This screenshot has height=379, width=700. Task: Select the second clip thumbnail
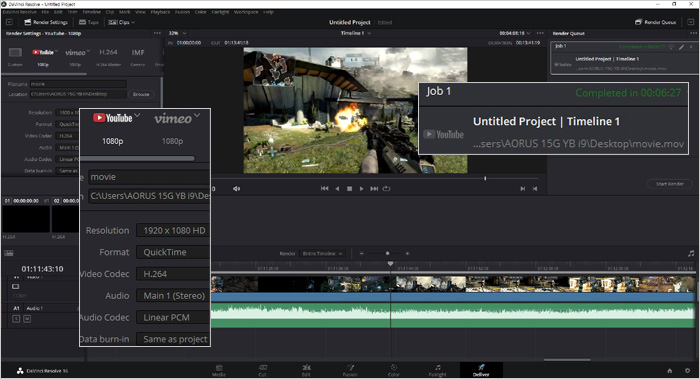click(x=65, y=219)
